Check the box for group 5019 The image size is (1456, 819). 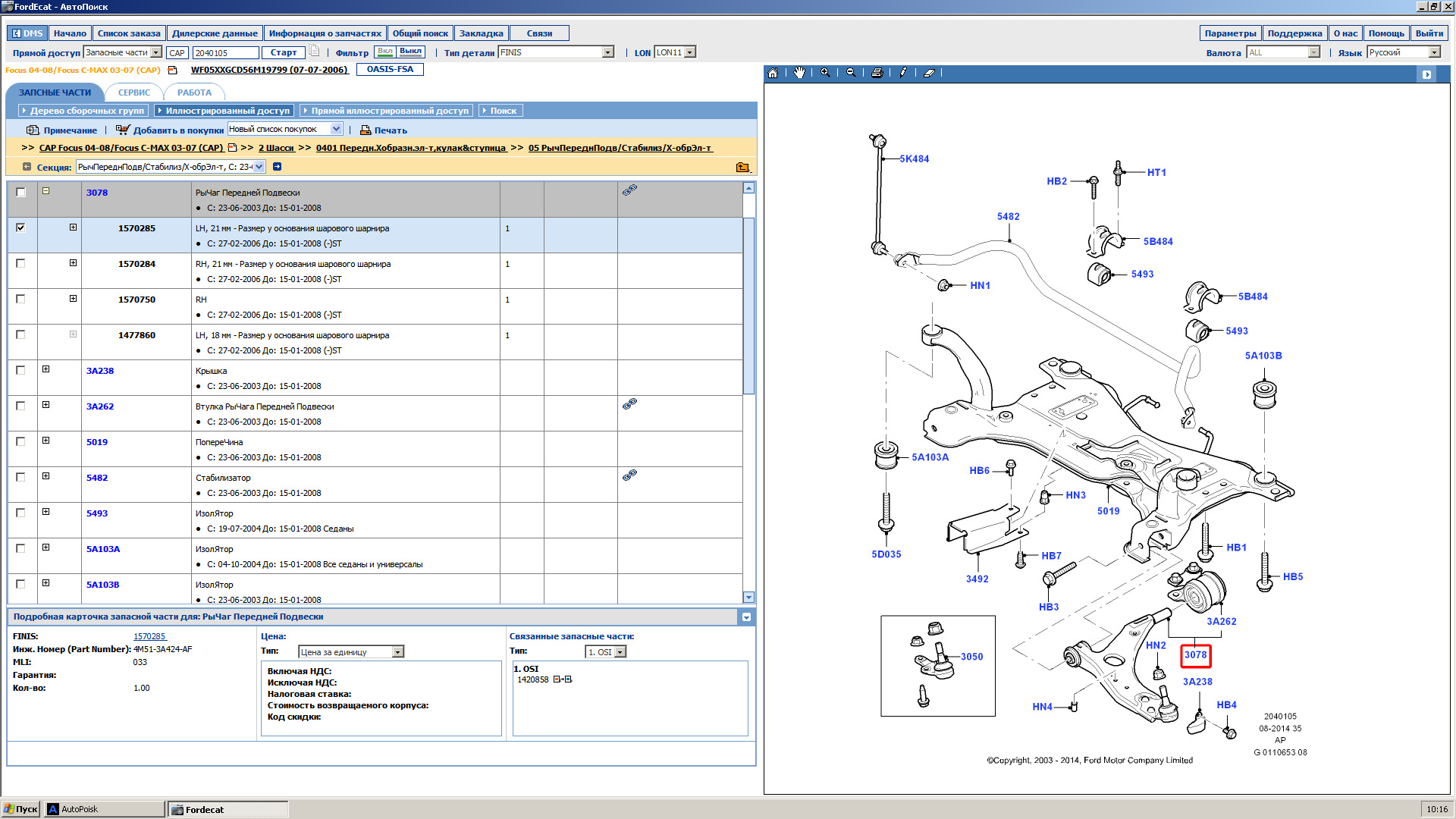pyautogui.click(x=20, y=441)
